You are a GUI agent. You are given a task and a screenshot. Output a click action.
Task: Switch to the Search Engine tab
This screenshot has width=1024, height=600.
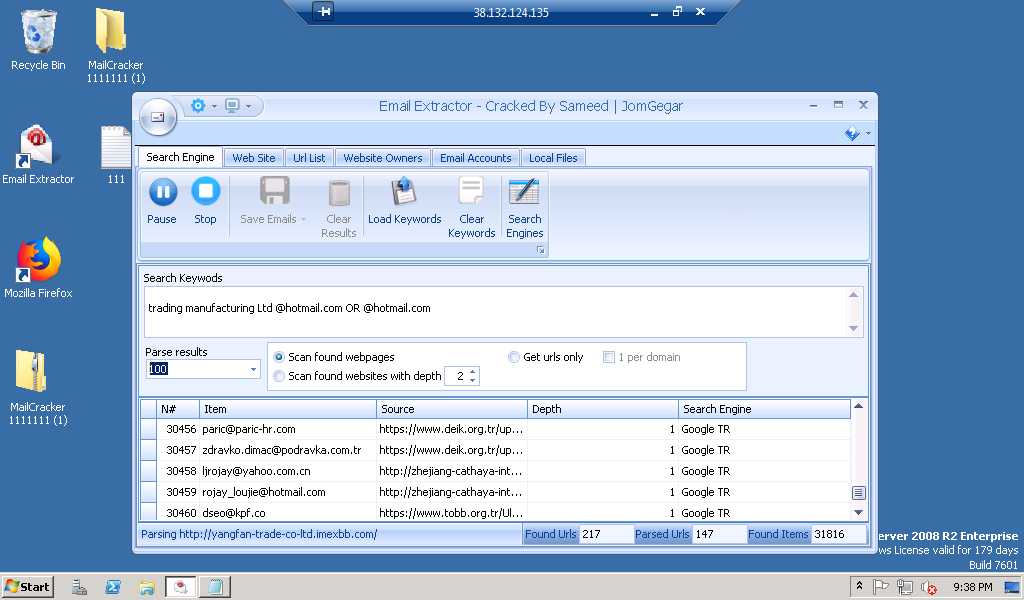180,157
